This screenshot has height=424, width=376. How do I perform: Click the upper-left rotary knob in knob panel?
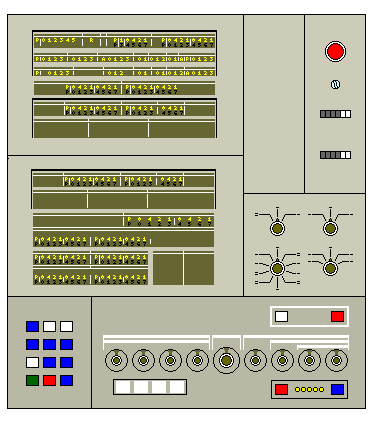click(x=277, y=229)
